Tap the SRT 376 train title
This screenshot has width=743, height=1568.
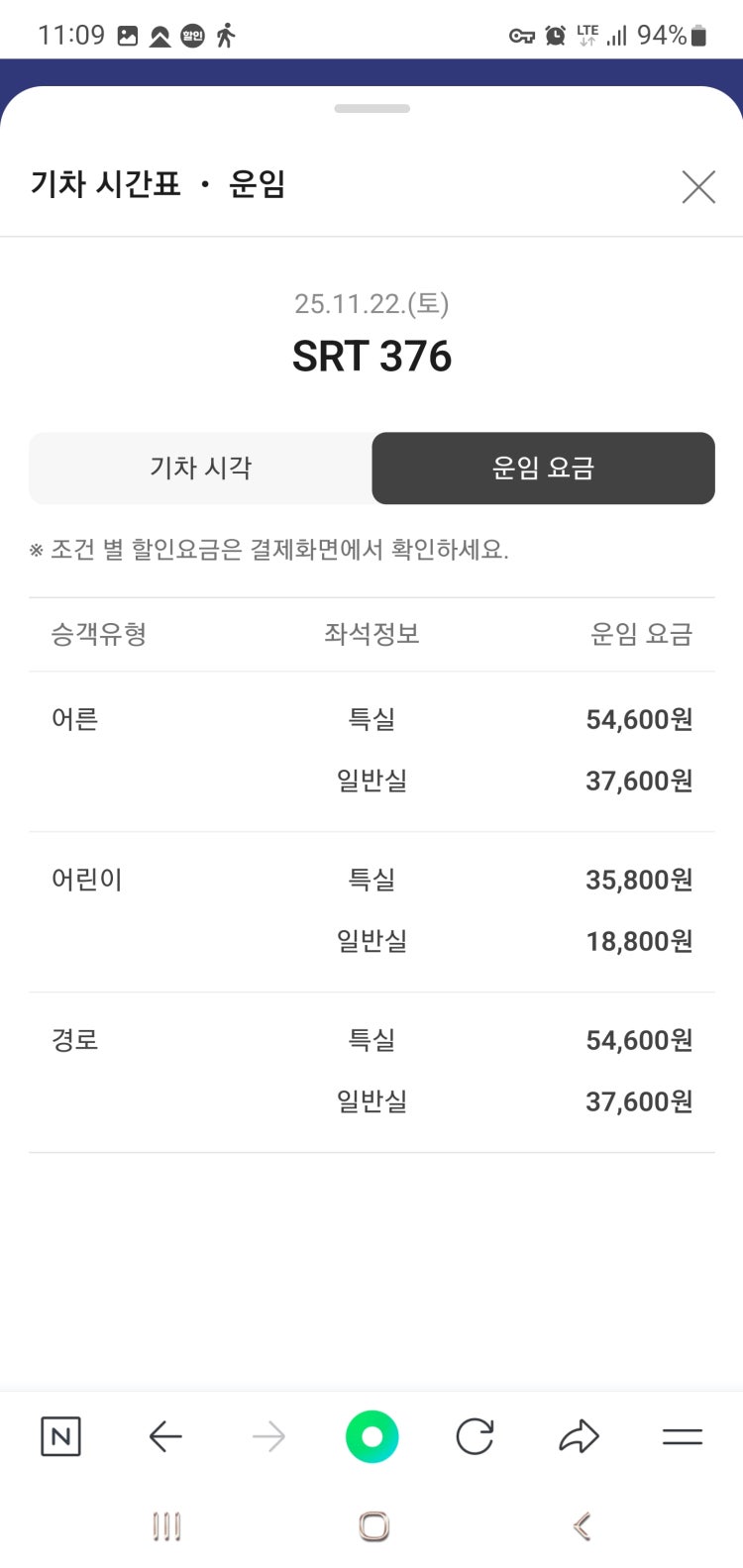pos(371,357)
